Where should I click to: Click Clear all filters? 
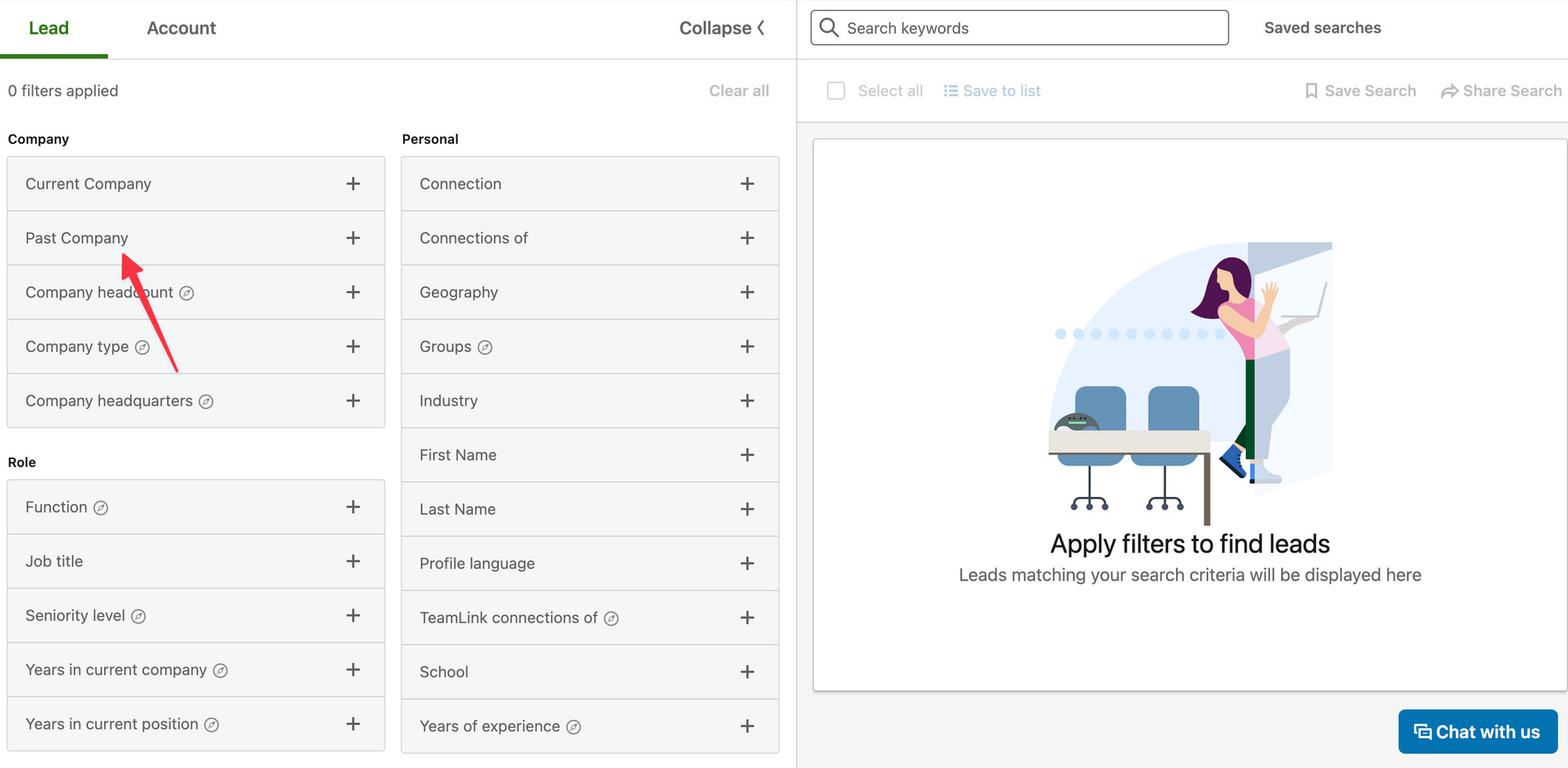(x=739, y=91)
